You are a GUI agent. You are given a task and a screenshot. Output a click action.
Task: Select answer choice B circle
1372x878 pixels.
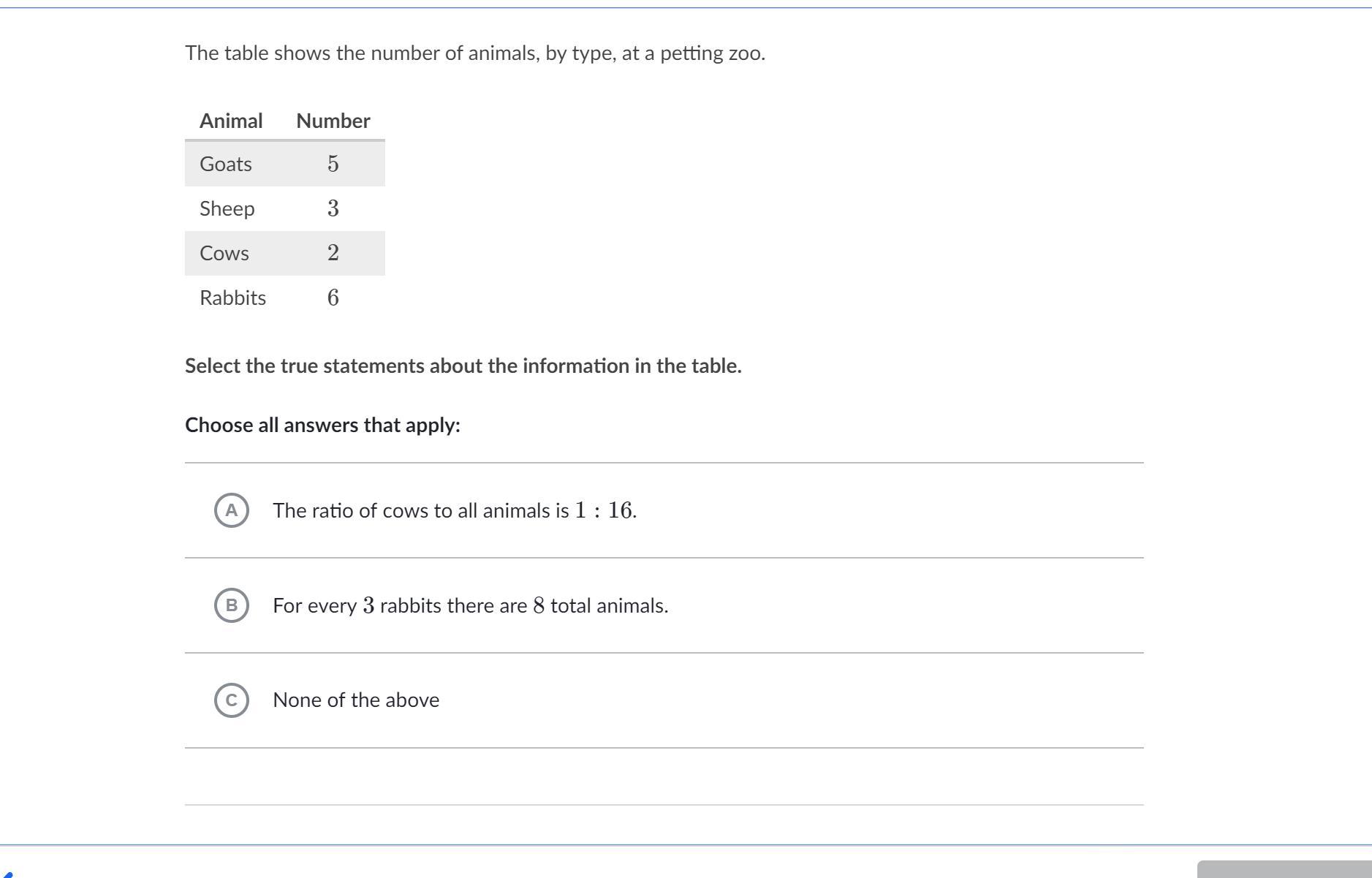click(232, 605)
